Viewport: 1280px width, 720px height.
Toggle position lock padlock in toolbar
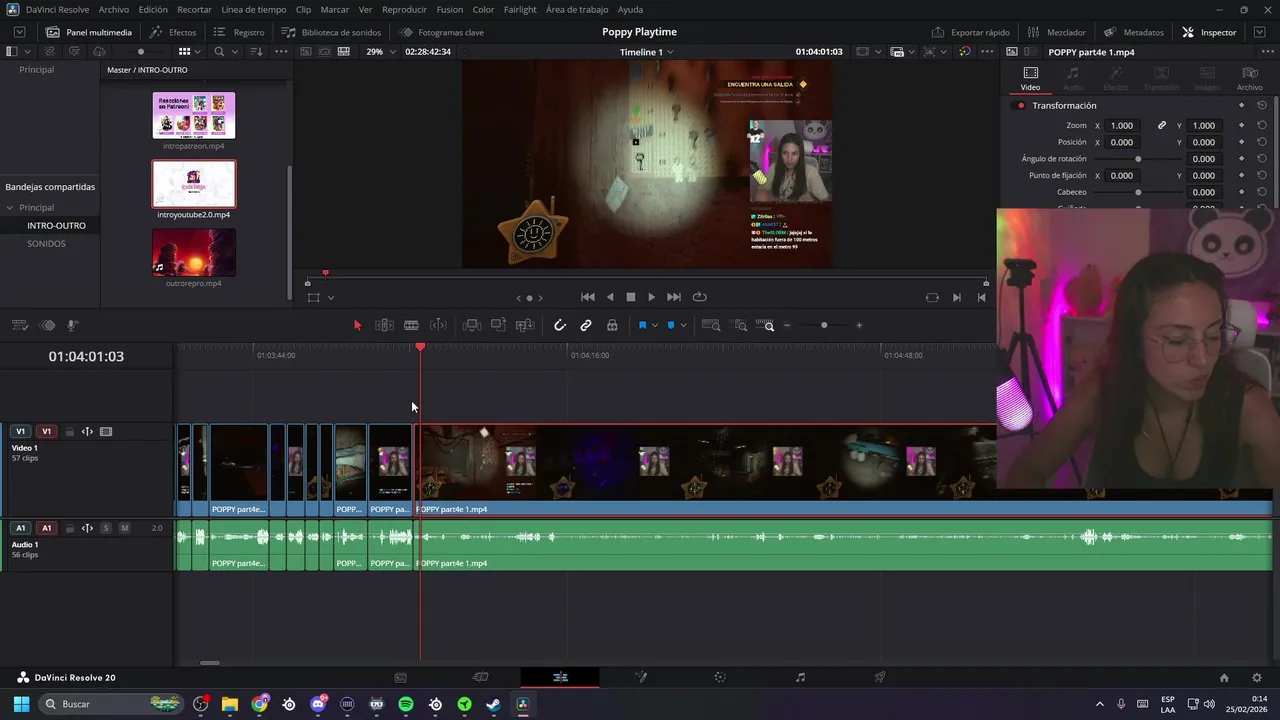[612, 325]
